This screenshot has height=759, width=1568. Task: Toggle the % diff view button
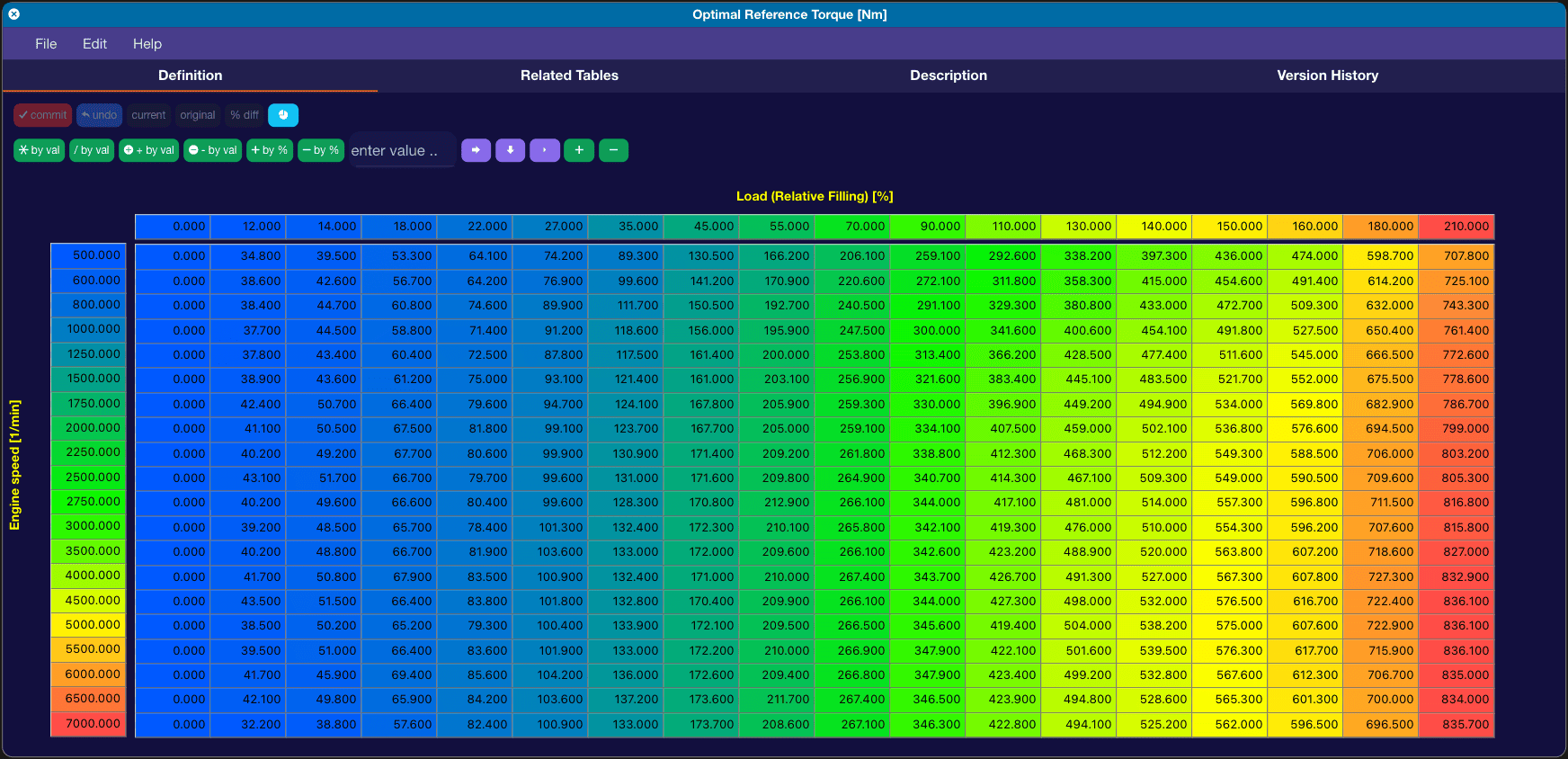245,115
